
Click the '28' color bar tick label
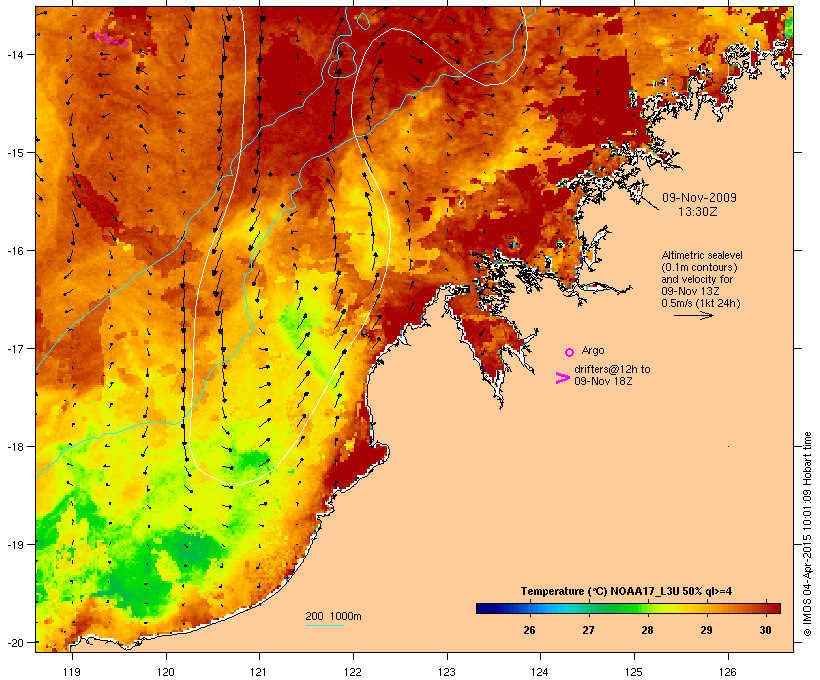647,630
